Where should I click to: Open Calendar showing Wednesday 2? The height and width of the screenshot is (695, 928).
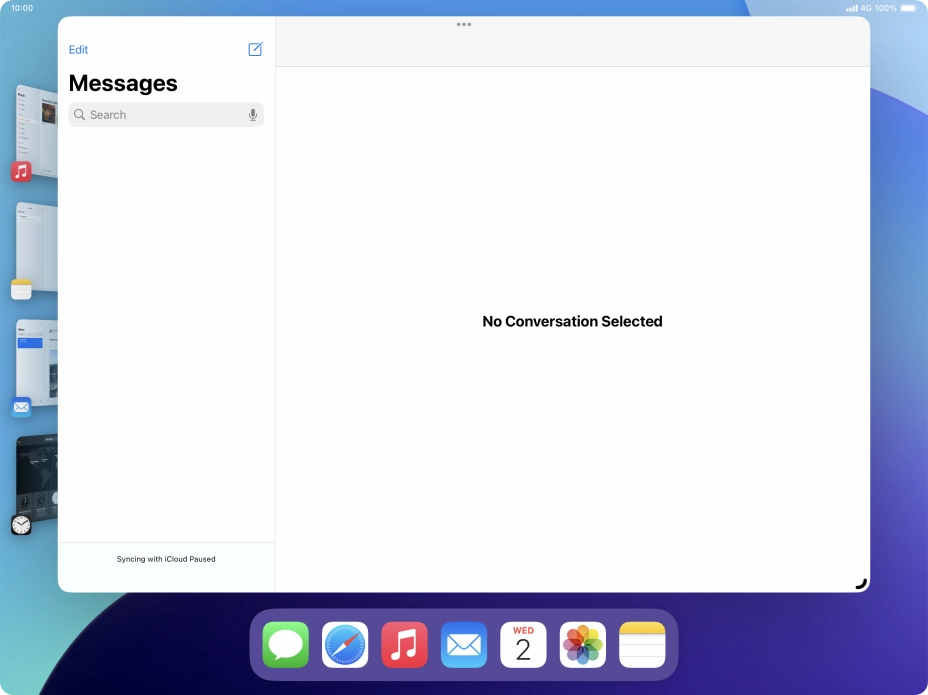pyautogui.click(x=523, y=643)
